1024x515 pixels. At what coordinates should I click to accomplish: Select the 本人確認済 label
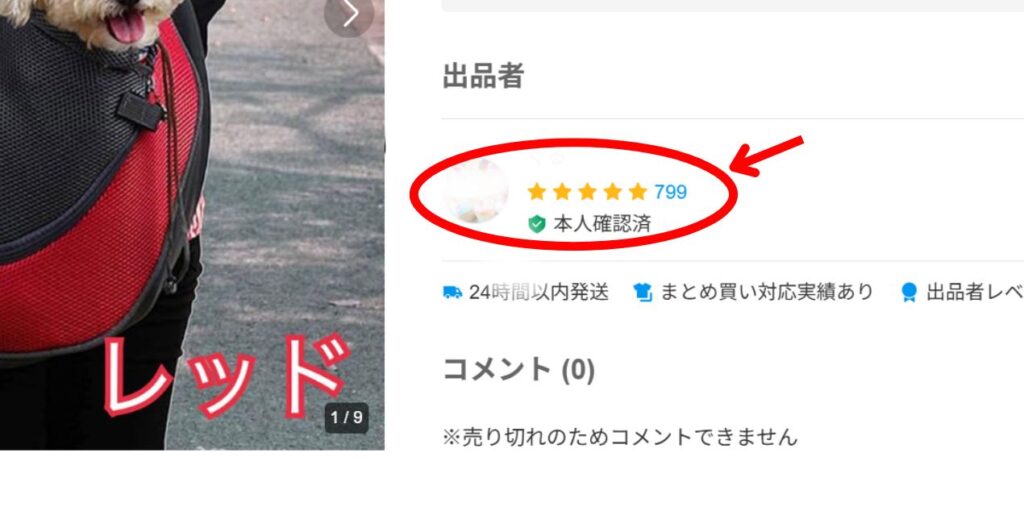602,225
